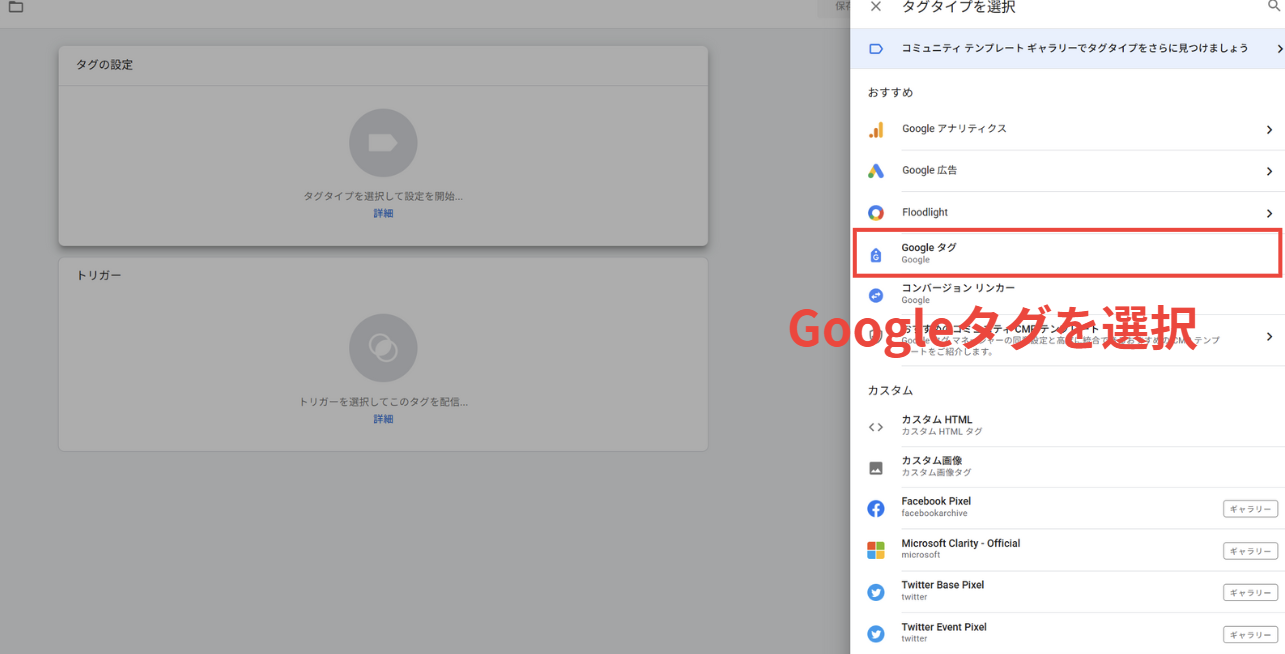Click the tag shape icon in タグの設定

click(x=383, y=143)
